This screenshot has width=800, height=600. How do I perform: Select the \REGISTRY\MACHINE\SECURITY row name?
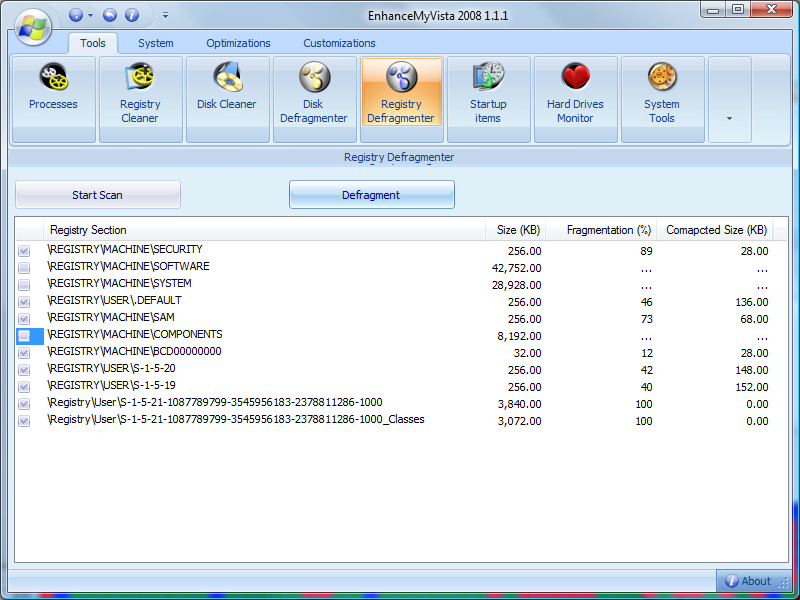pos(125,249)
